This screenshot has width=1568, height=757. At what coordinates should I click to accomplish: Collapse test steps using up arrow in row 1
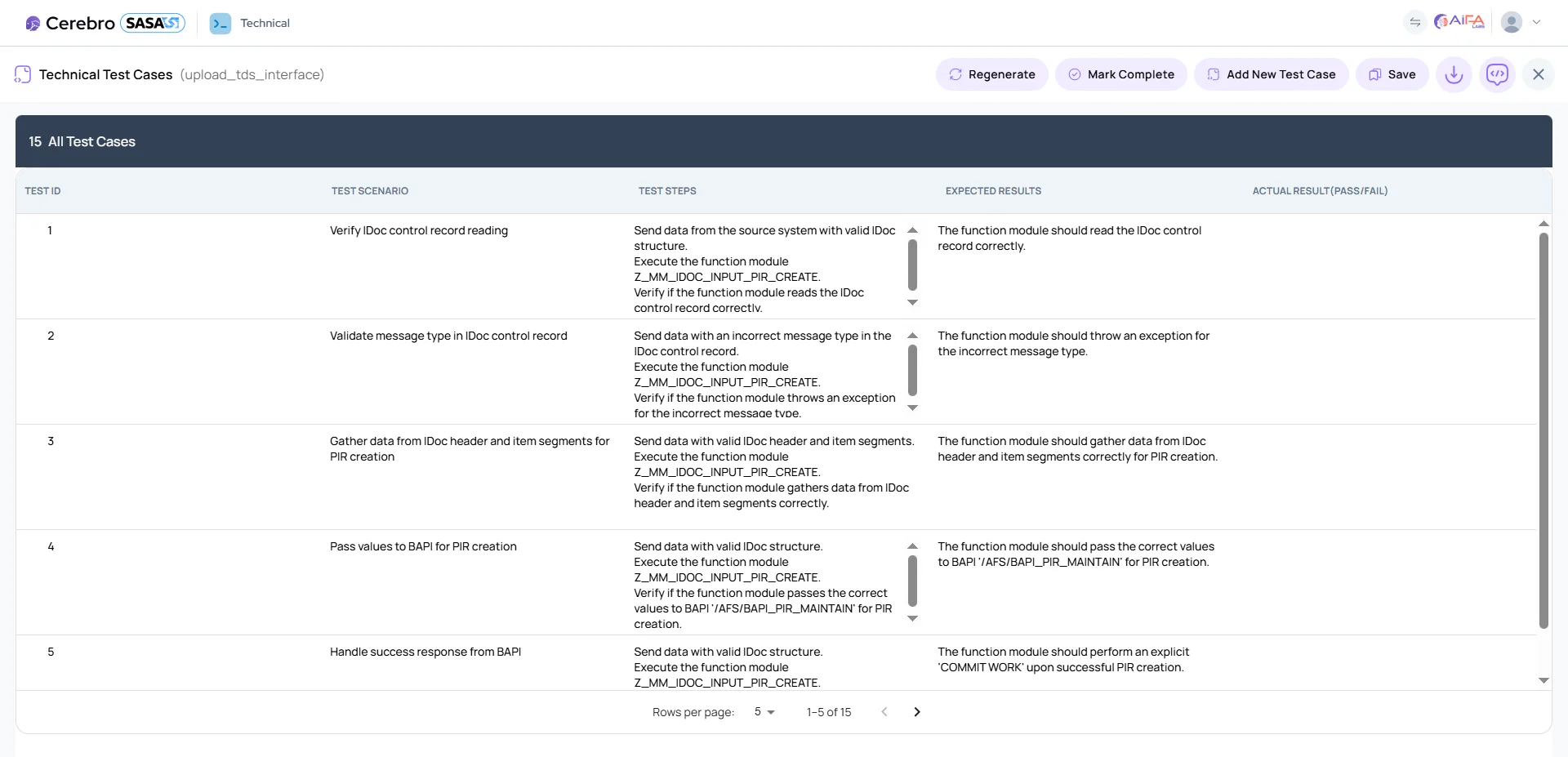[x=913, y=230]
